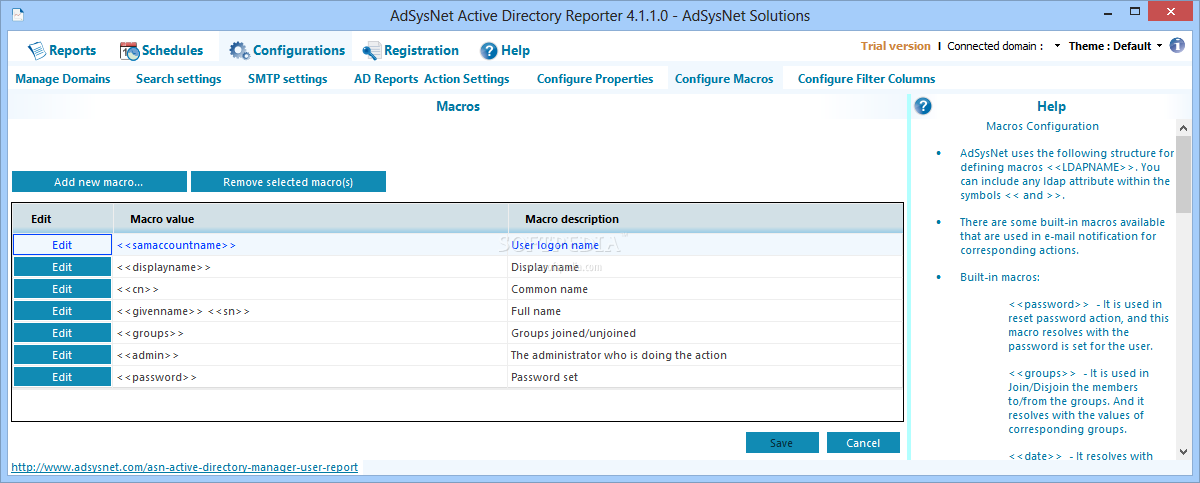Open the Theme : Default dropdown

pos(1116,46)
